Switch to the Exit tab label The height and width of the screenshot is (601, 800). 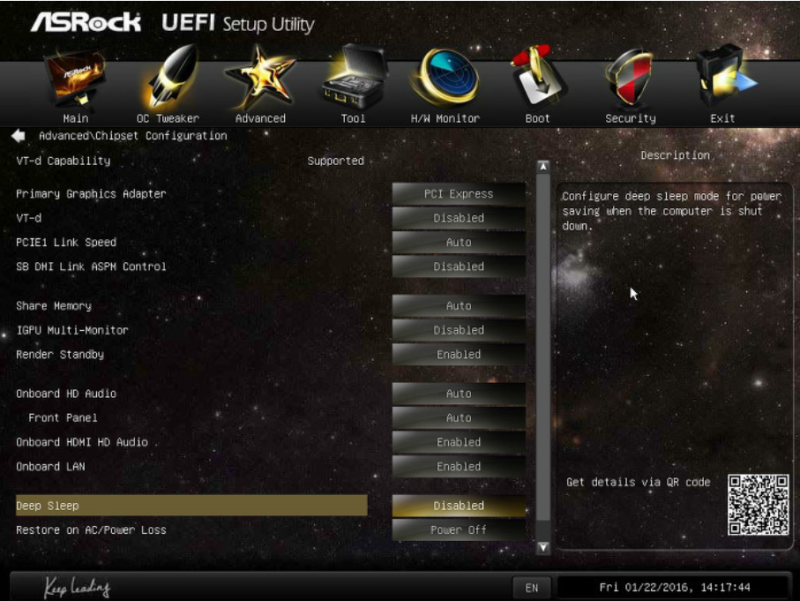pyautogui.click(x=722, y=118)
